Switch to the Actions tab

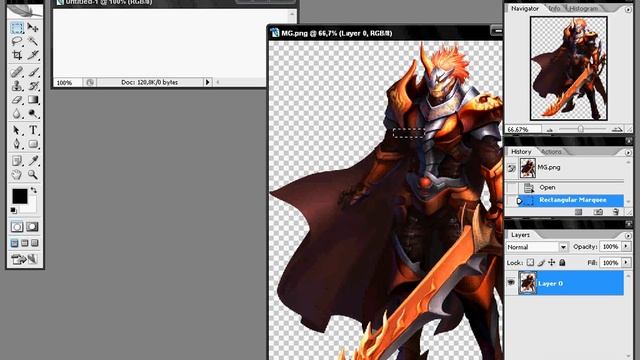pos(551,151)
